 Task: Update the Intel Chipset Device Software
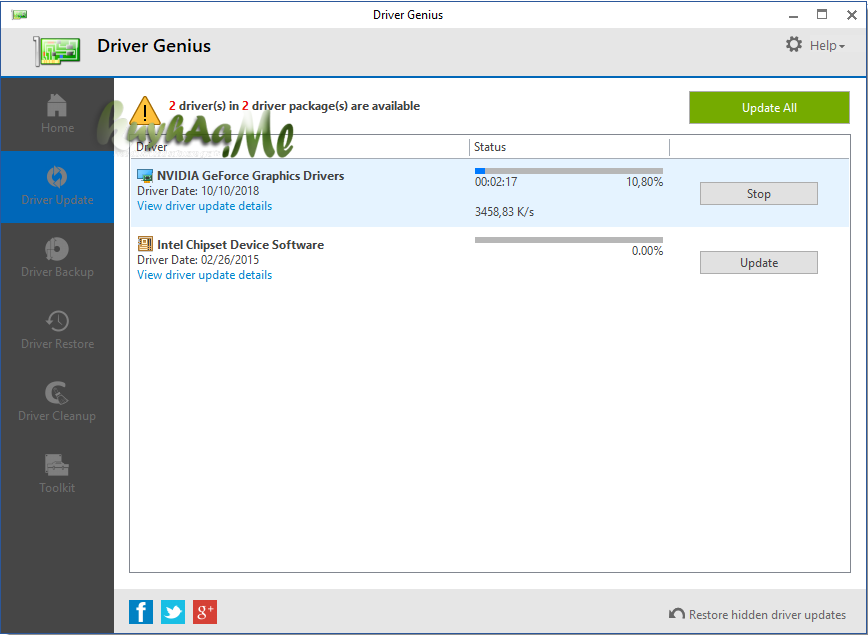[758, 262]
